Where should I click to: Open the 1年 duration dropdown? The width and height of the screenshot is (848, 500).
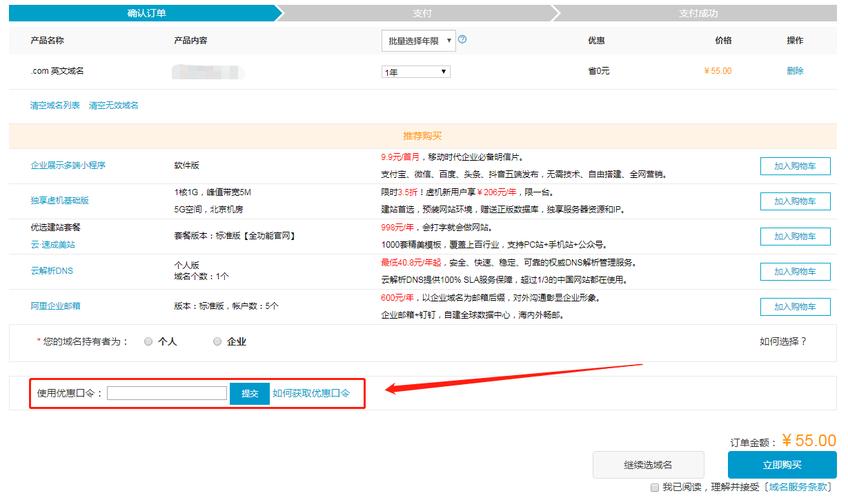pyautogui.click(x=416, y=71)
